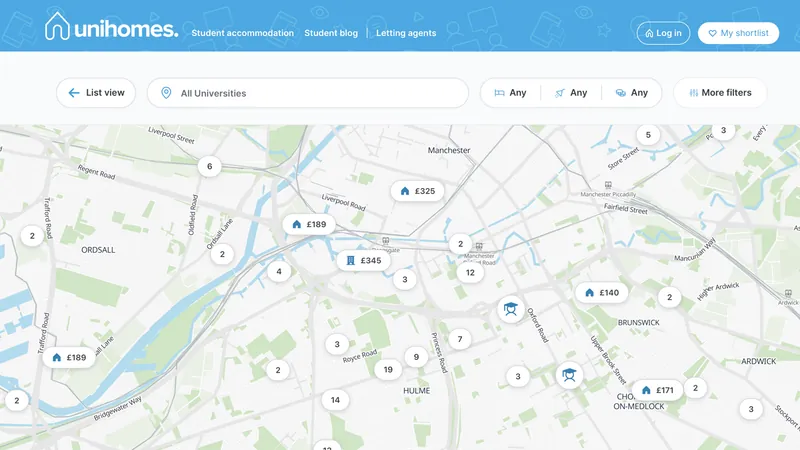Expand the 3 cluster below ARDWICK label
The width and height of the screenshot is (800, 450).
[751, 409]
